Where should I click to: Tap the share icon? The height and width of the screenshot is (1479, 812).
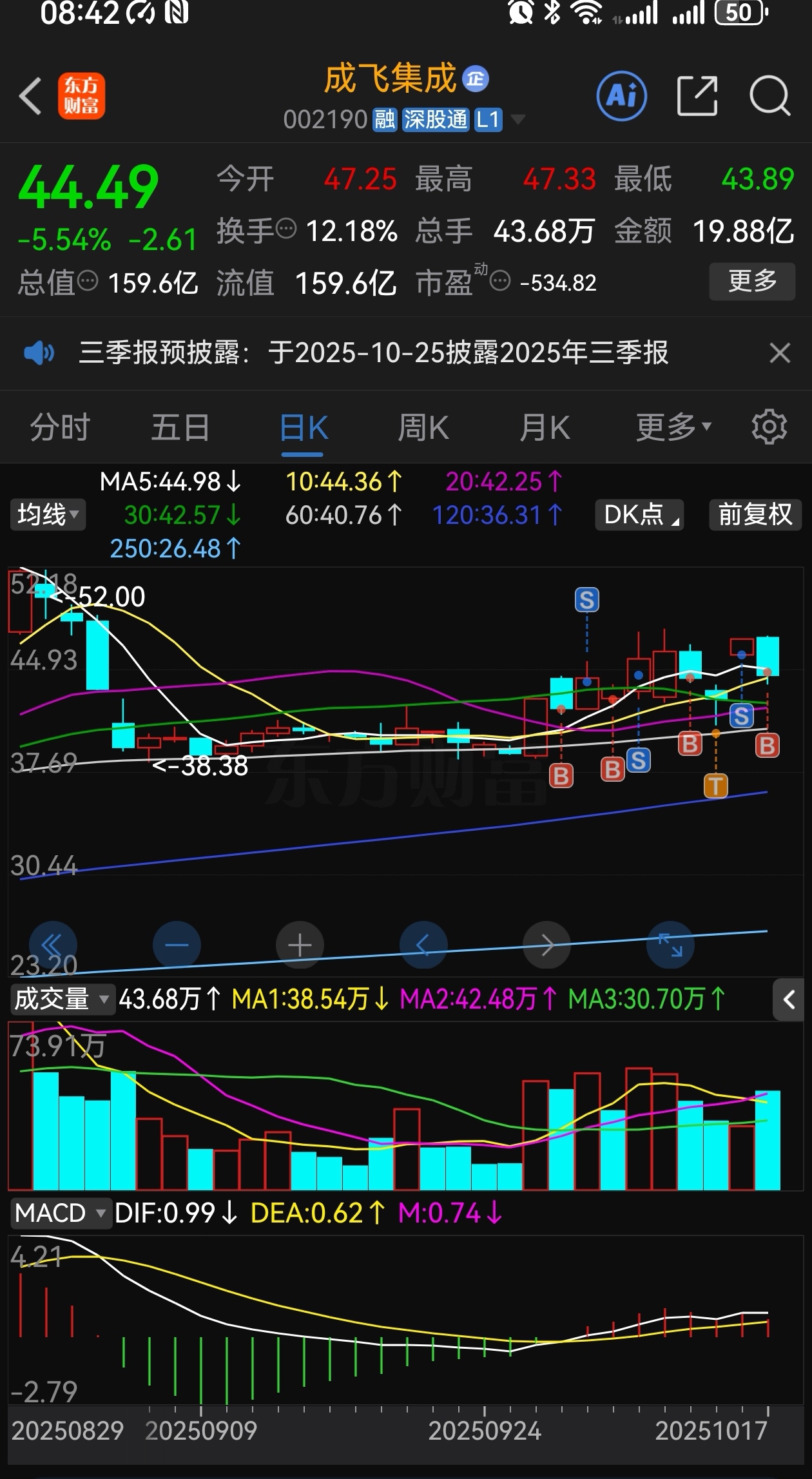click(697, 96)
